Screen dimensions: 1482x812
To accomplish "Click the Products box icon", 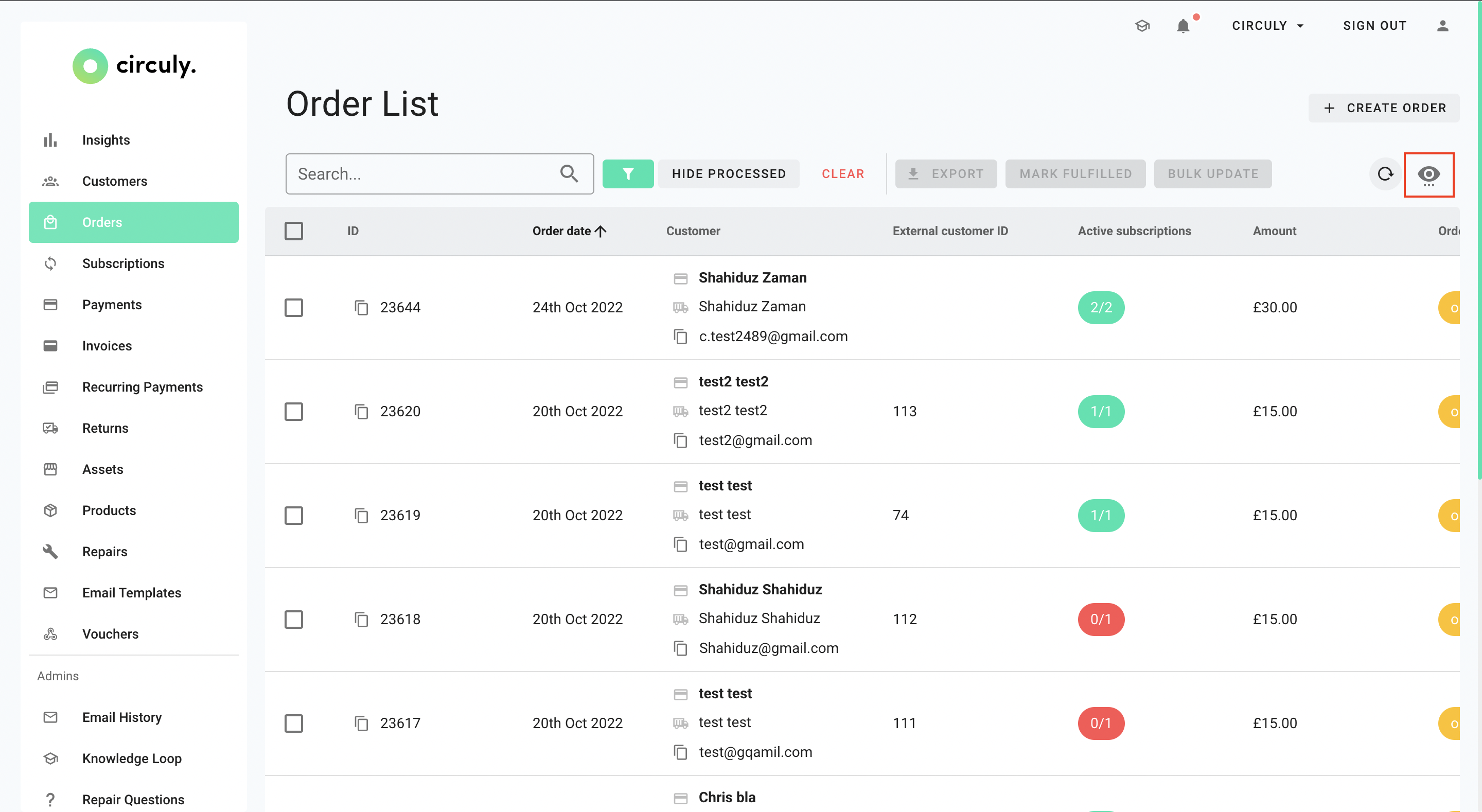I will pos(50,510).
